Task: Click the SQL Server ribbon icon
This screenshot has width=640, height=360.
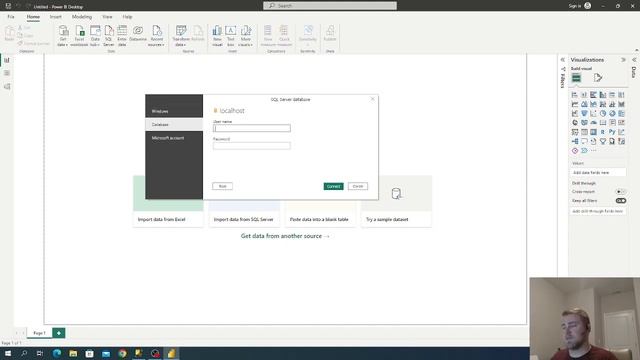Action: tap(109, 36)
